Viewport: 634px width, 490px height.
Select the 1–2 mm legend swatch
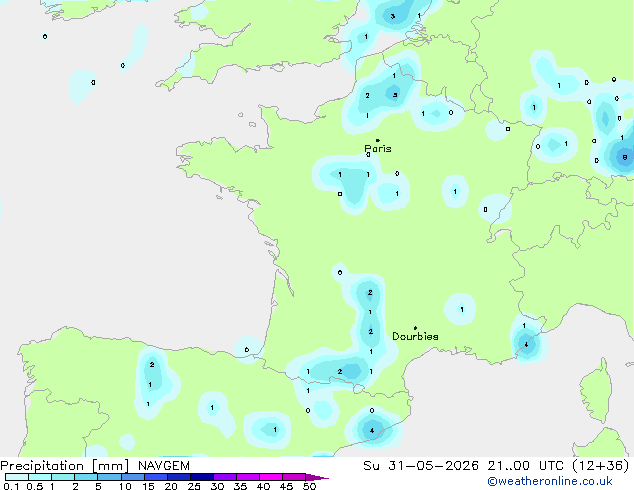click(63, 477)
